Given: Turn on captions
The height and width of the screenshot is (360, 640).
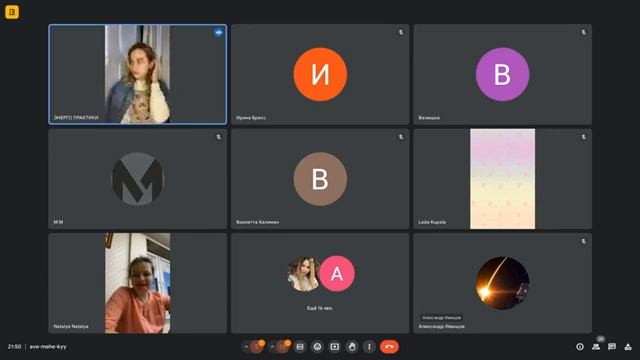Looking at the screenshot, I should click(300, 347).
